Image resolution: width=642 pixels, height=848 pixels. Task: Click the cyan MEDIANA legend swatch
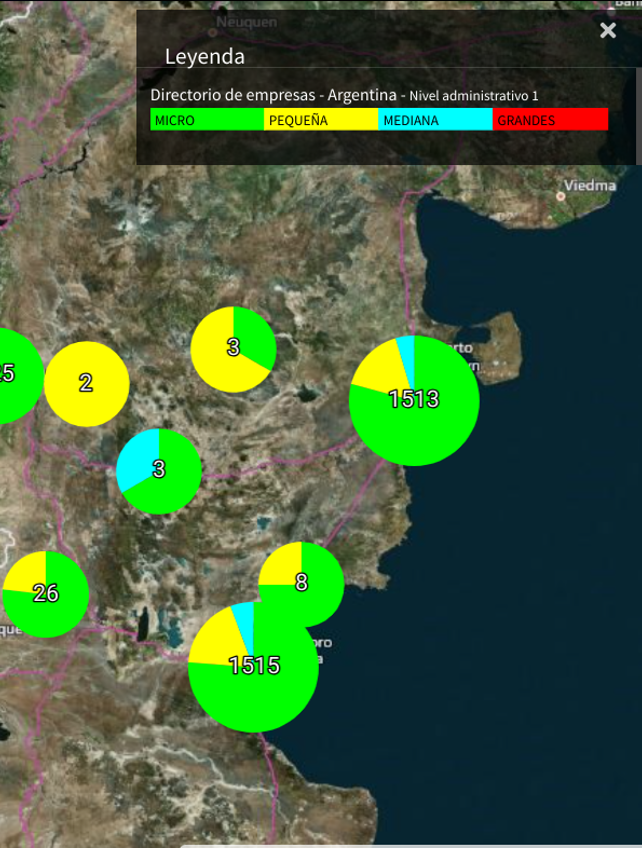point(435,120)
